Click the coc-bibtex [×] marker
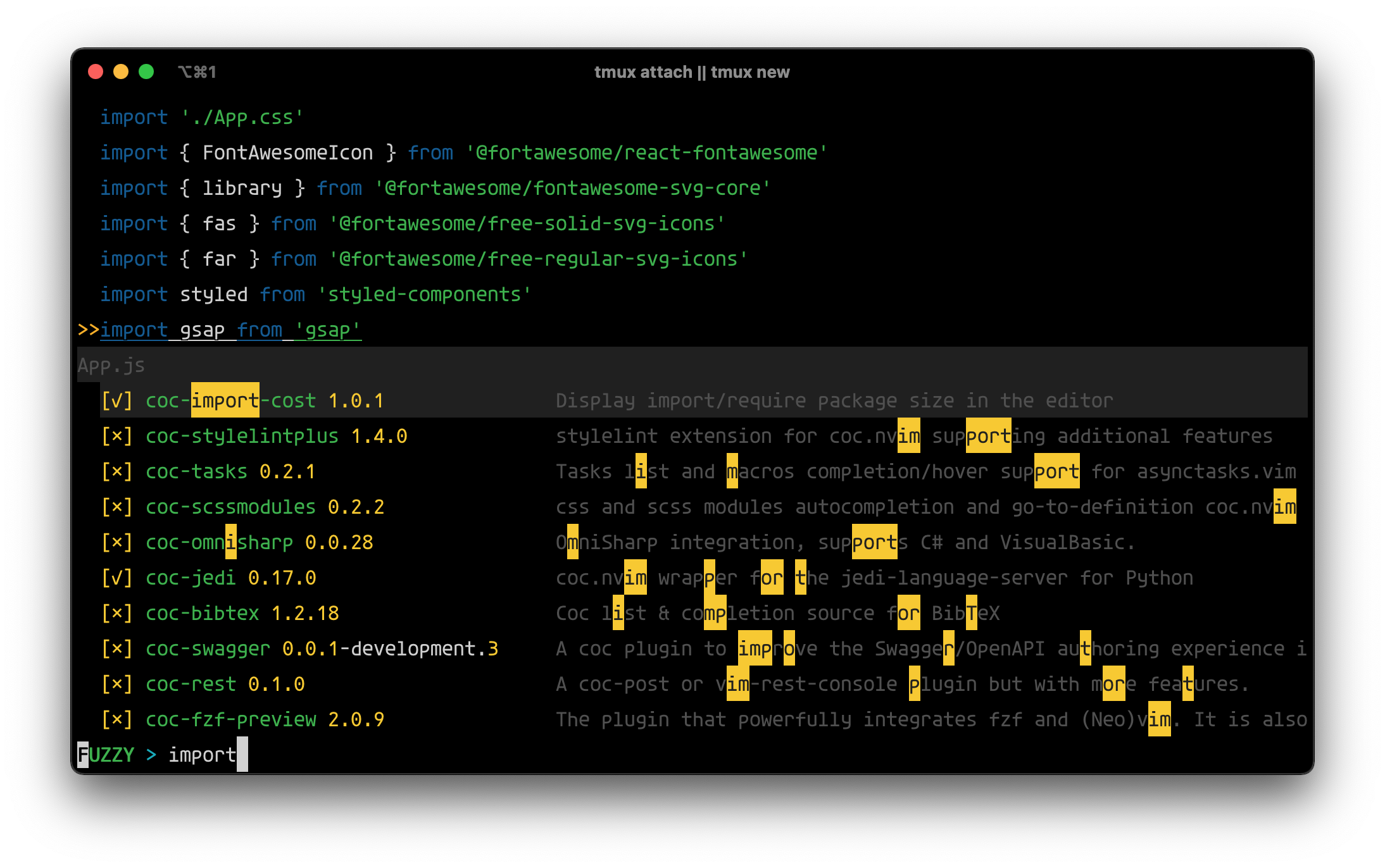The height and width of the screenshot is (868, 1385). 117,613
